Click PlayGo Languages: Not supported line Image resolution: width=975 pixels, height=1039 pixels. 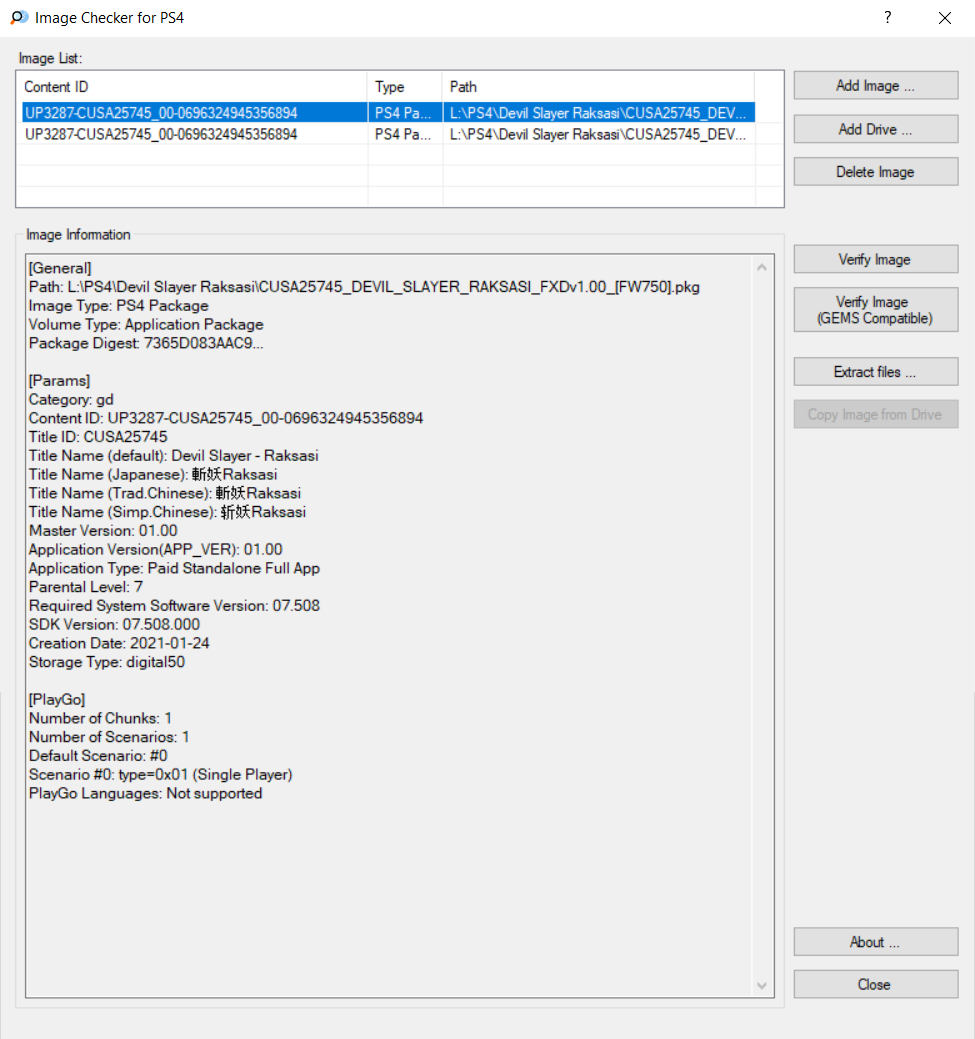tap(146, 793)
